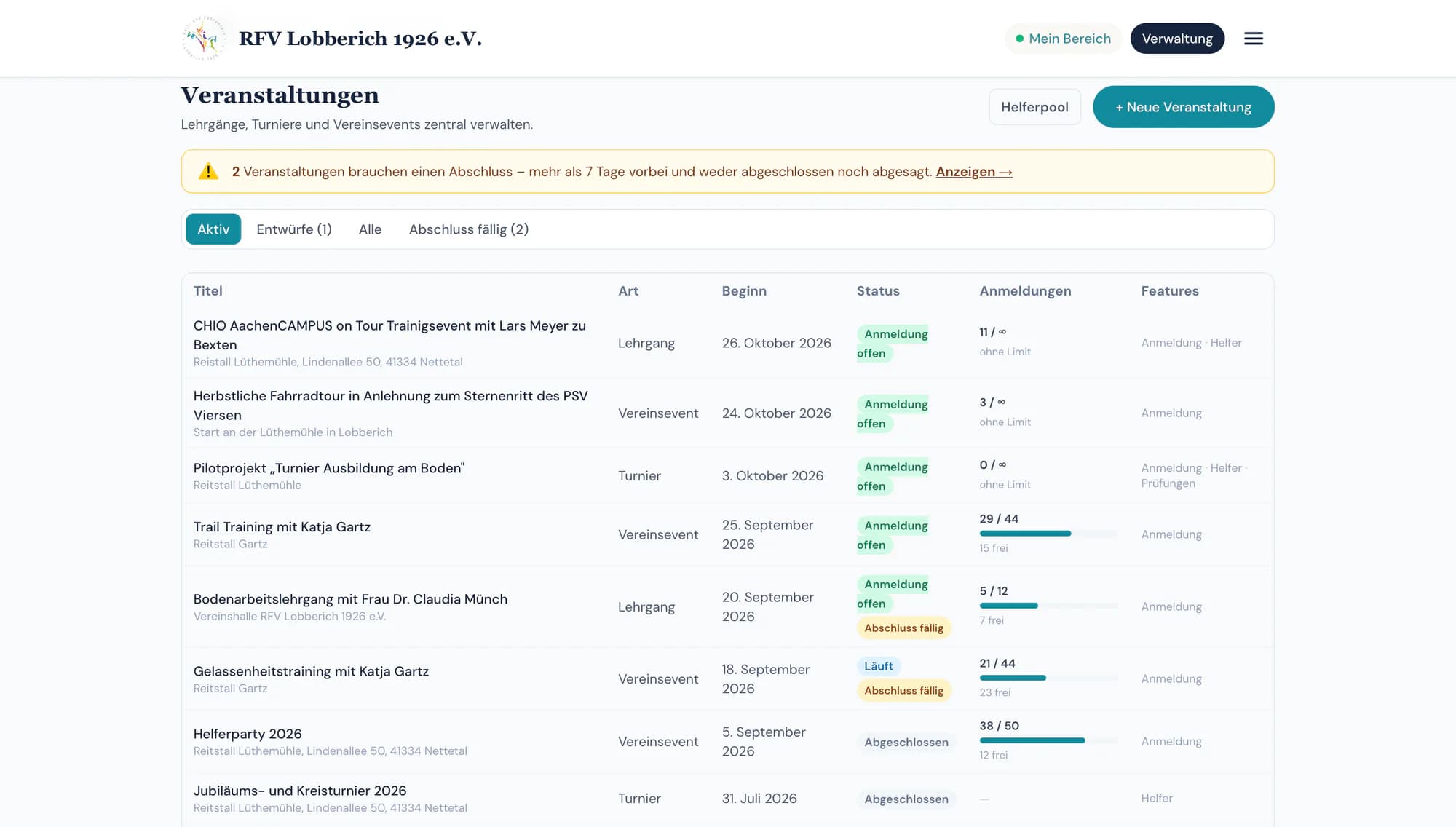Screen dimensions: 1456x827
Task: Click the 38 / 50 registration progress bar
Action: [x=1048, y=740]
